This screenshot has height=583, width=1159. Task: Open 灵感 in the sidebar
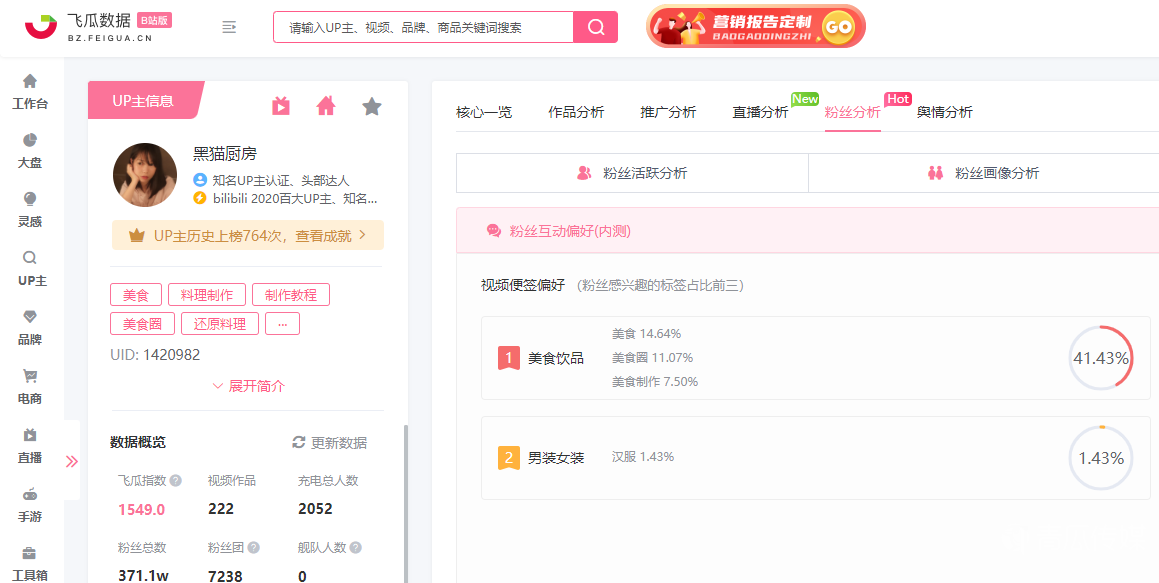tap(30, 209)
